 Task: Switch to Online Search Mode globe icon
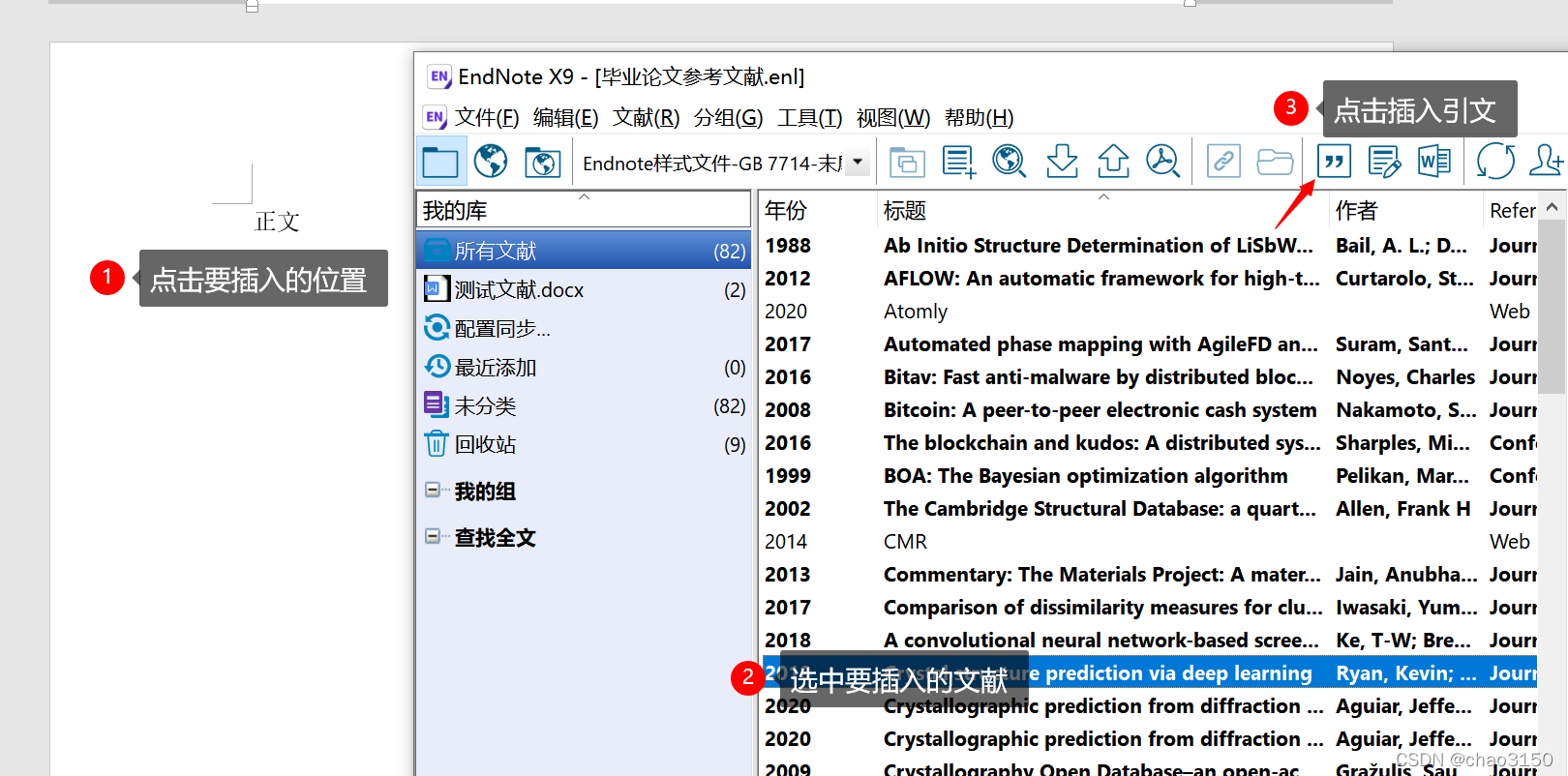(492, 162)
